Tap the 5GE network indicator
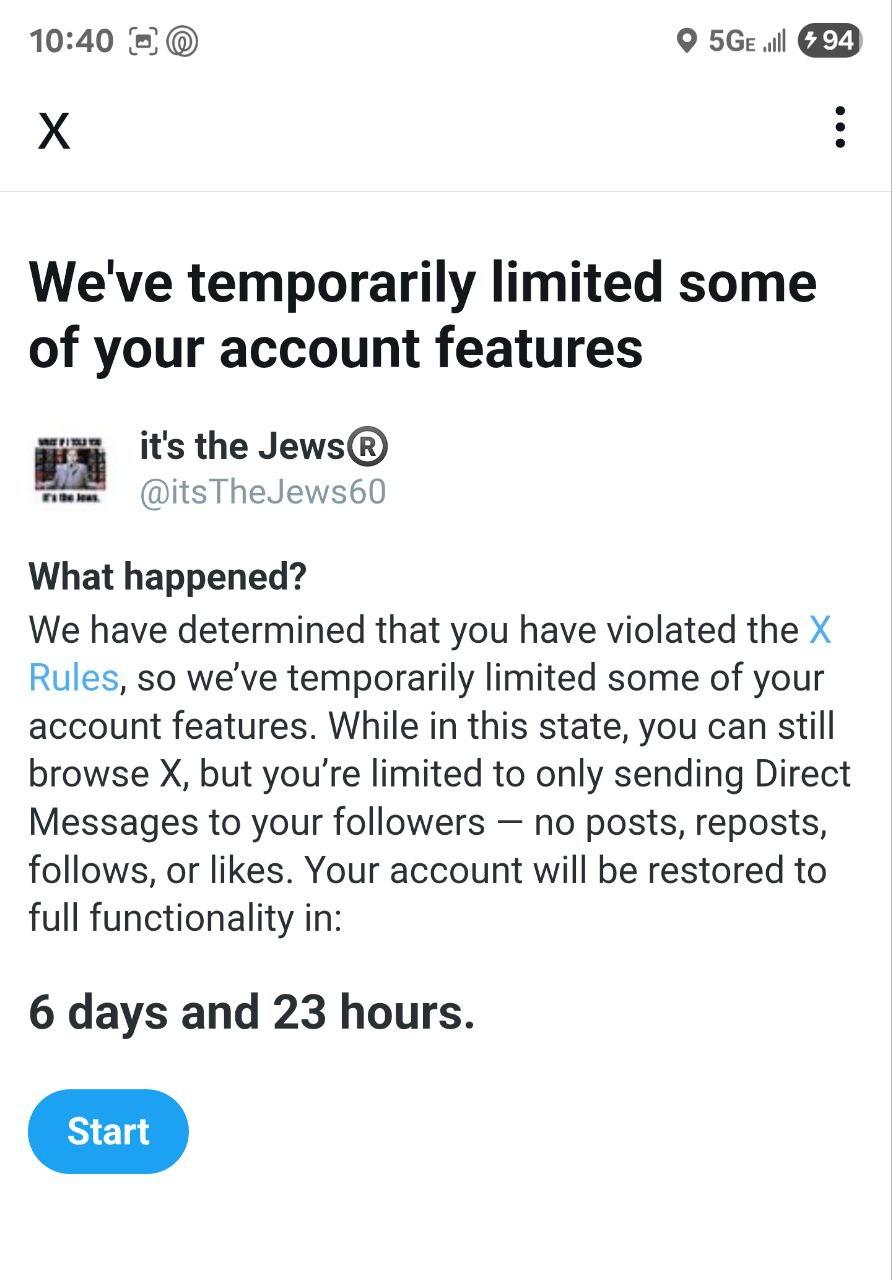Image resolution: width=892 pixels, height=1280 pixels. click(731, 41)
